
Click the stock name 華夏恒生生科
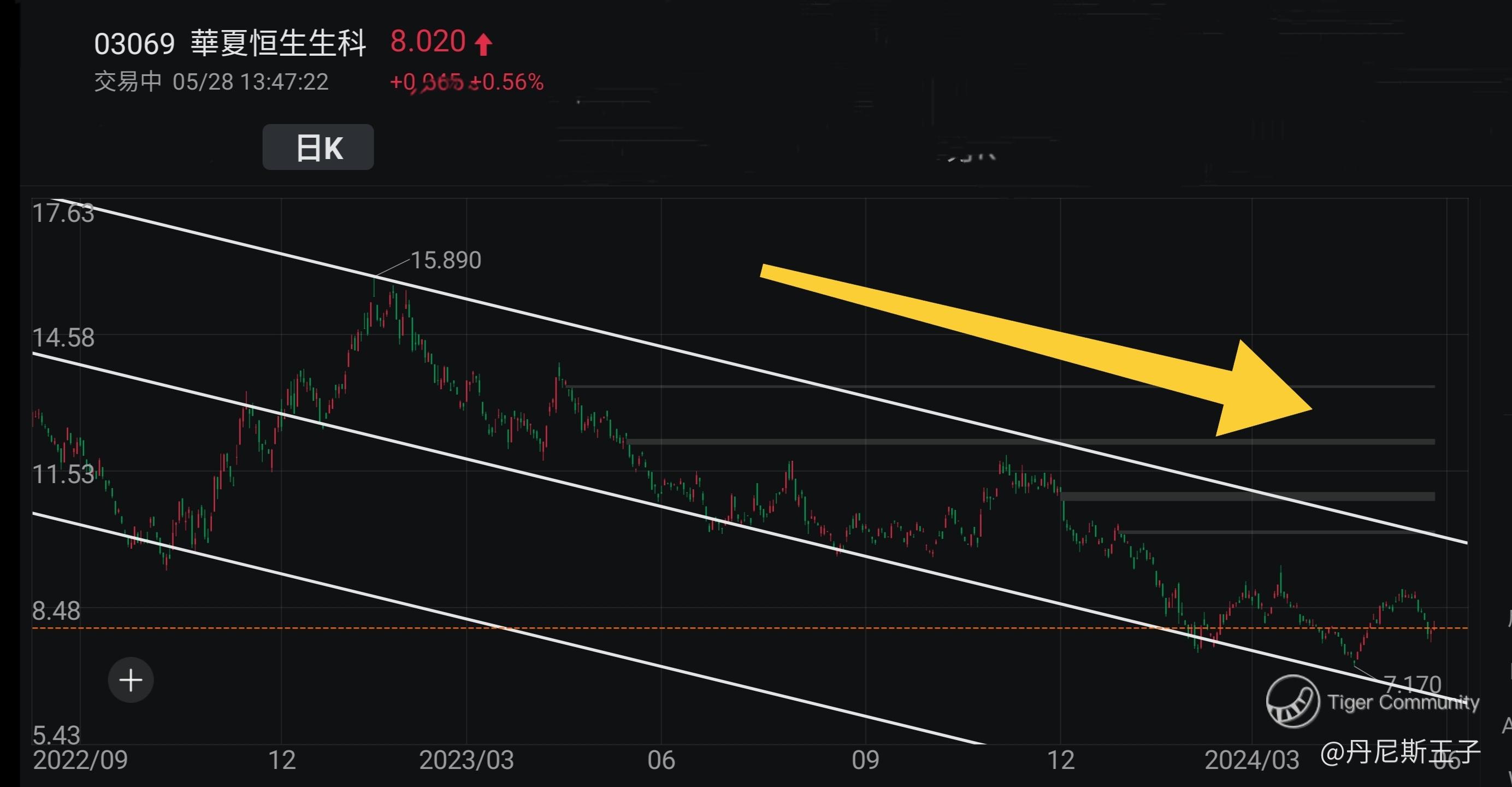[278, 44]
